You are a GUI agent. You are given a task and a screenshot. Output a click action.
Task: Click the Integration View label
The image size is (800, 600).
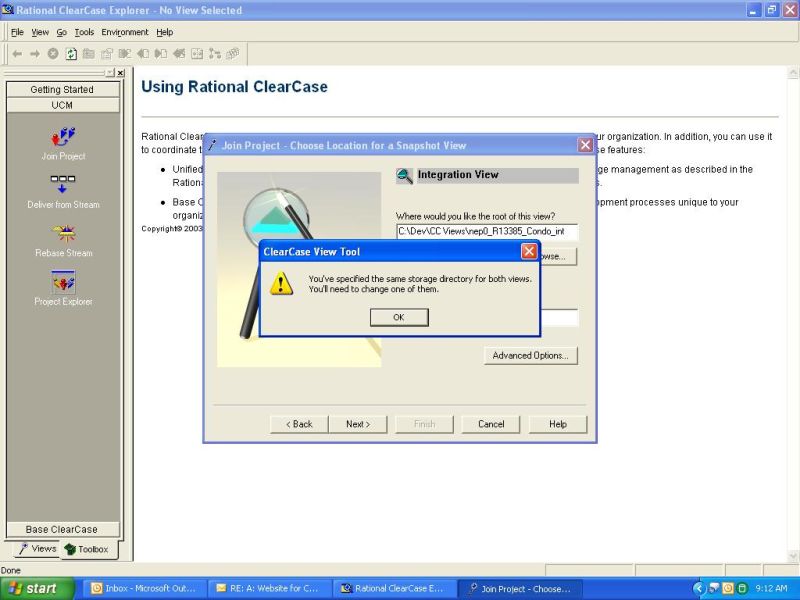tap(458, 174)
